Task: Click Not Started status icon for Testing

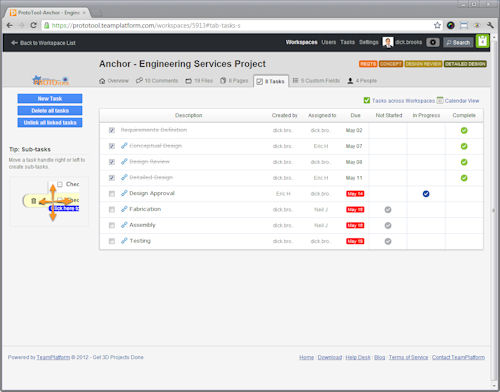Action: [x=388, y=241]
